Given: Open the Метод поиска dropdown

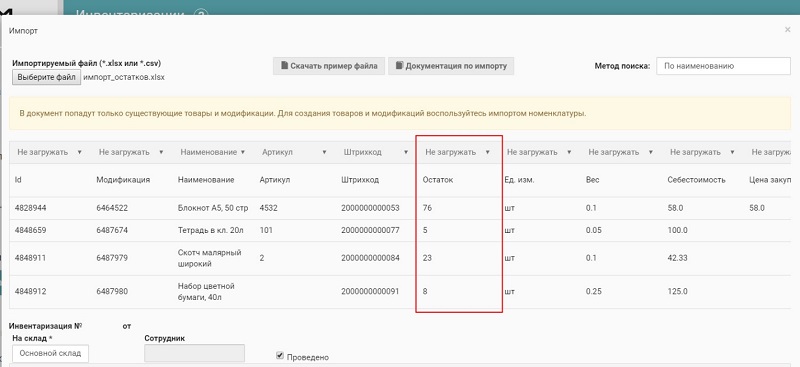Looking at the screenshot, I should click(723, 66).
